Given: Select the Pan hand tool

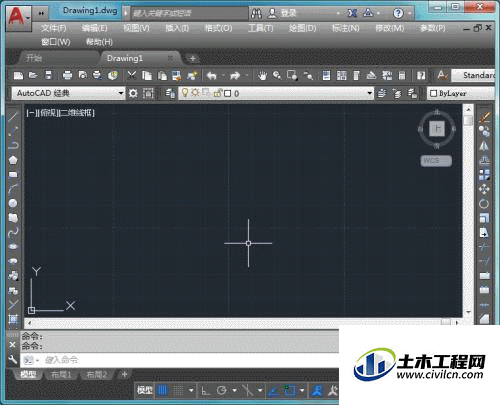Looking at the screenshot, I should [262, 76].
